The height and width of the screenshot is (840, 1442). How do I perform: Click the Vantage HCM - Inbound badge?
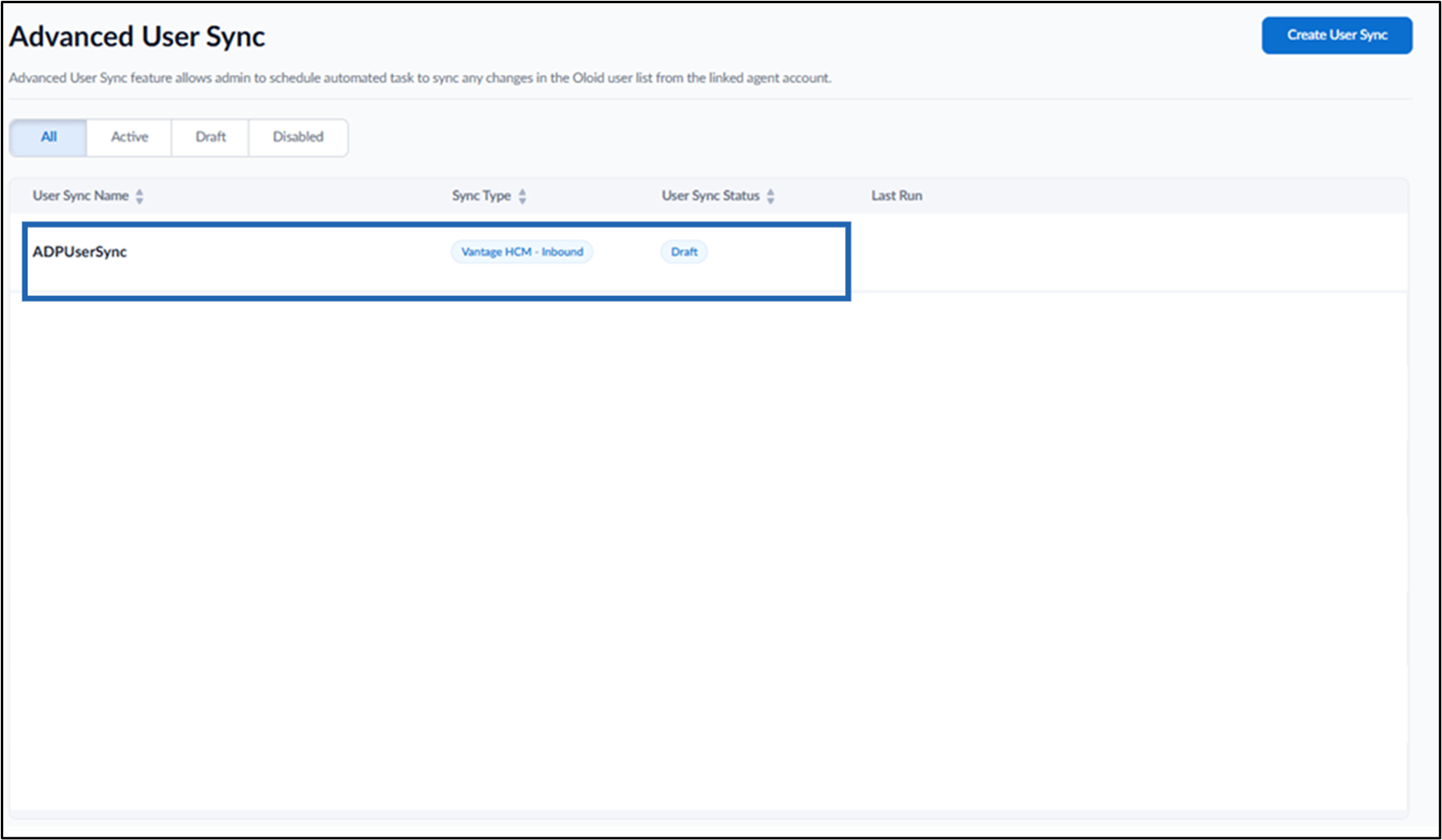click(x=522, y=251)
